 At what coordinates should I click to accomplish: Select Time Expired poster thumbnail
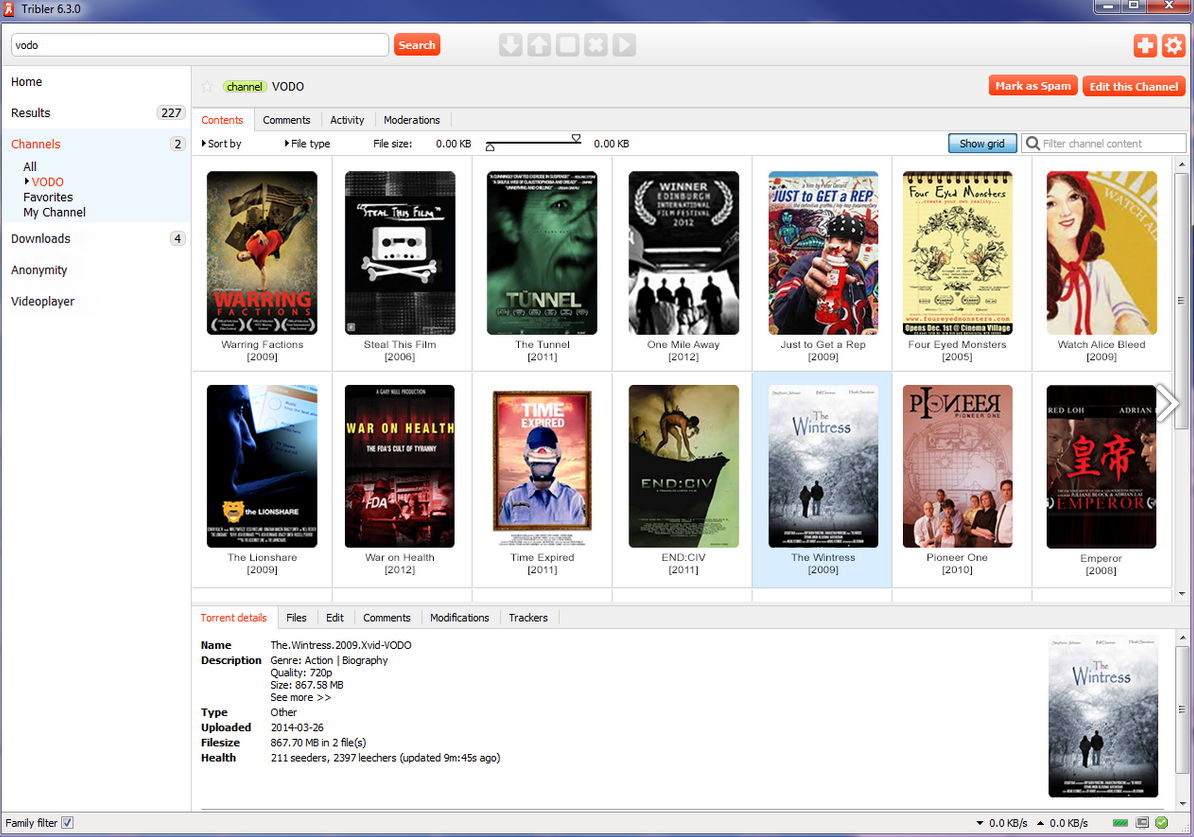[542, 466]
